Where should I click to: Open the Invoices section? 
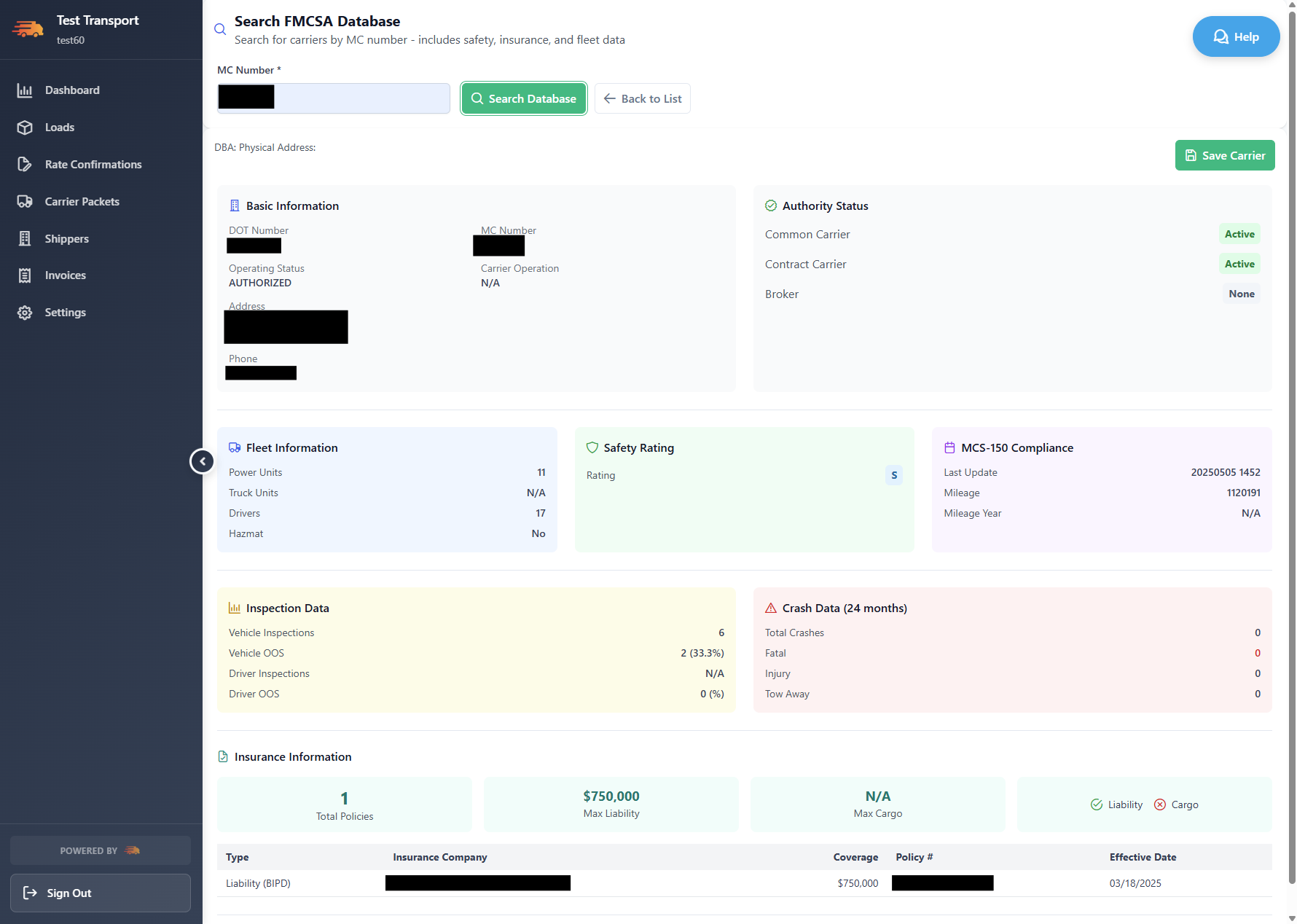[x=66, y=275]
